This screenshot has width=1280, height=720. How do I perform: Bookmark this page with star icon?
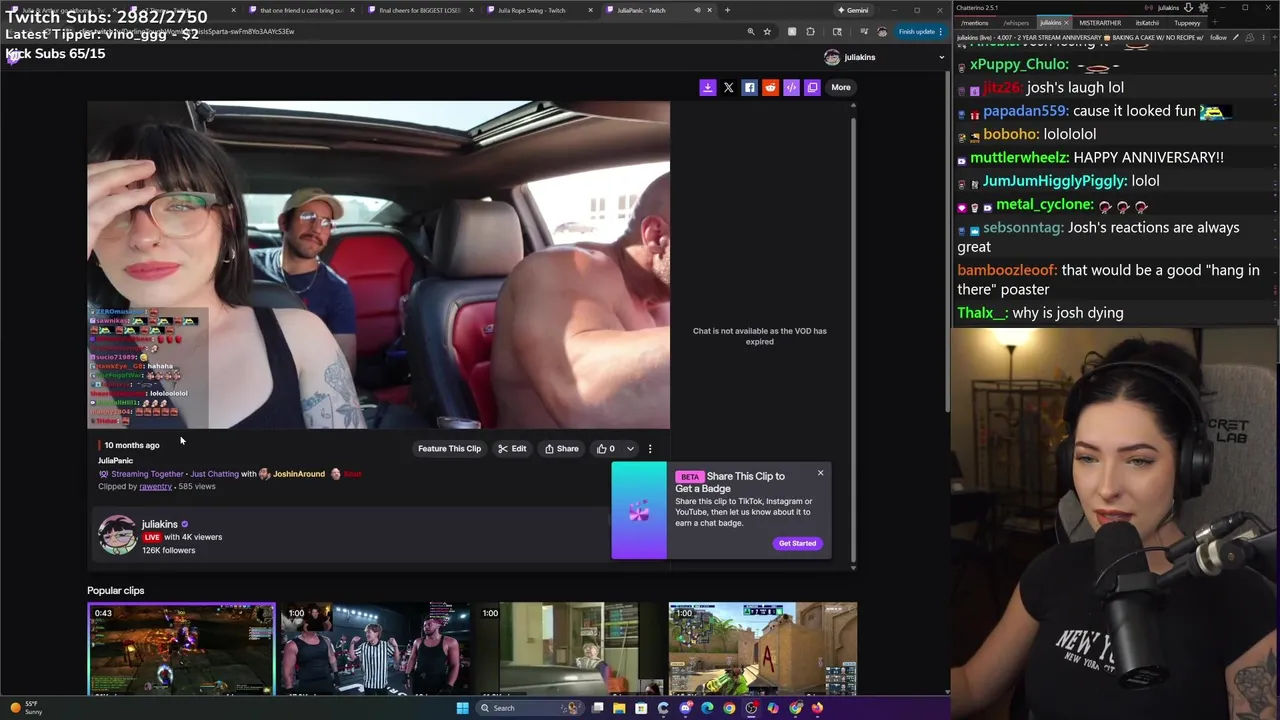pyautogui.click(x=767, y=31)
